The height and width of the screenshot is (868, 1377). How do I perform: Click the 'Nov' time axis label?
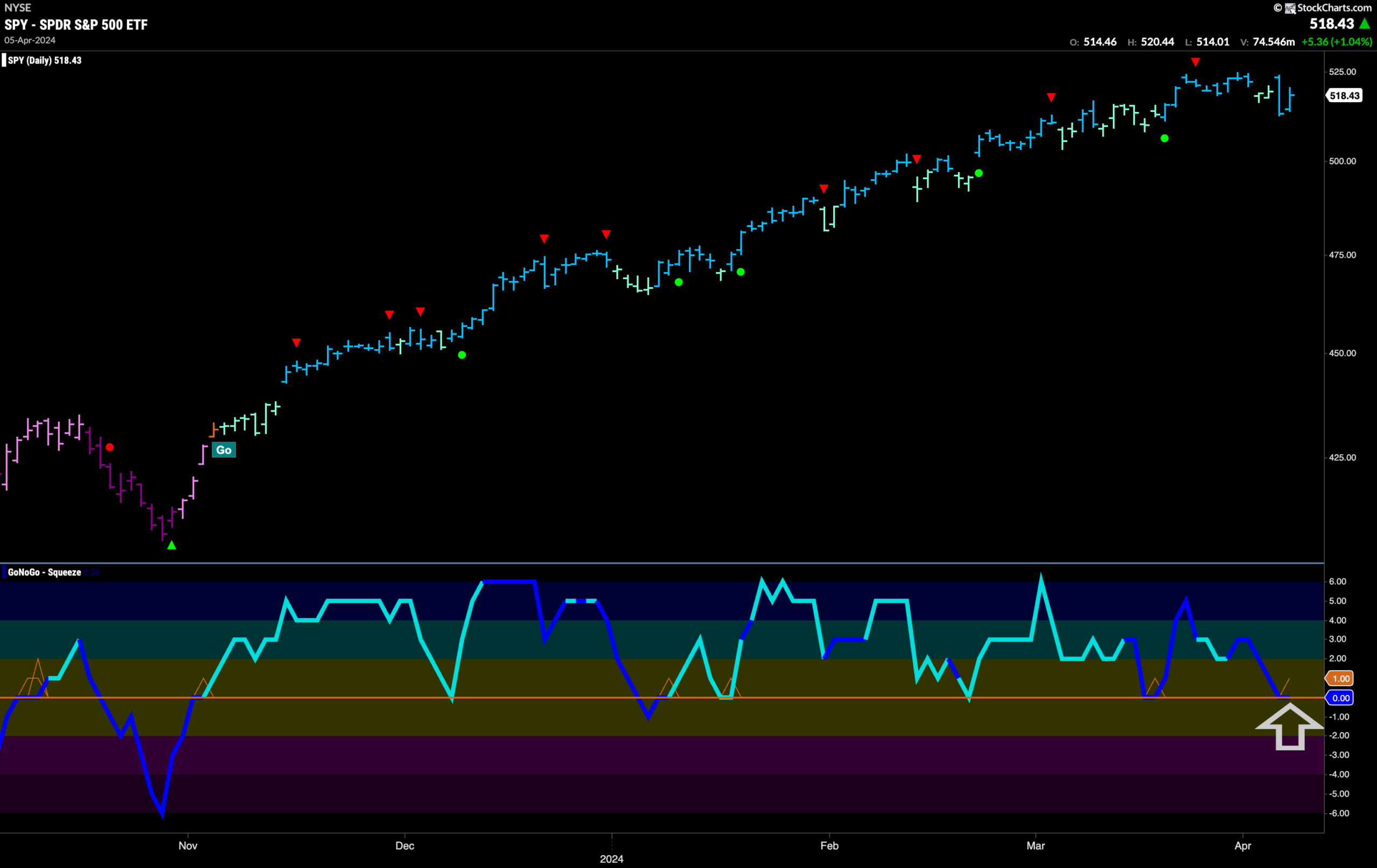click(x=188, y=846)
